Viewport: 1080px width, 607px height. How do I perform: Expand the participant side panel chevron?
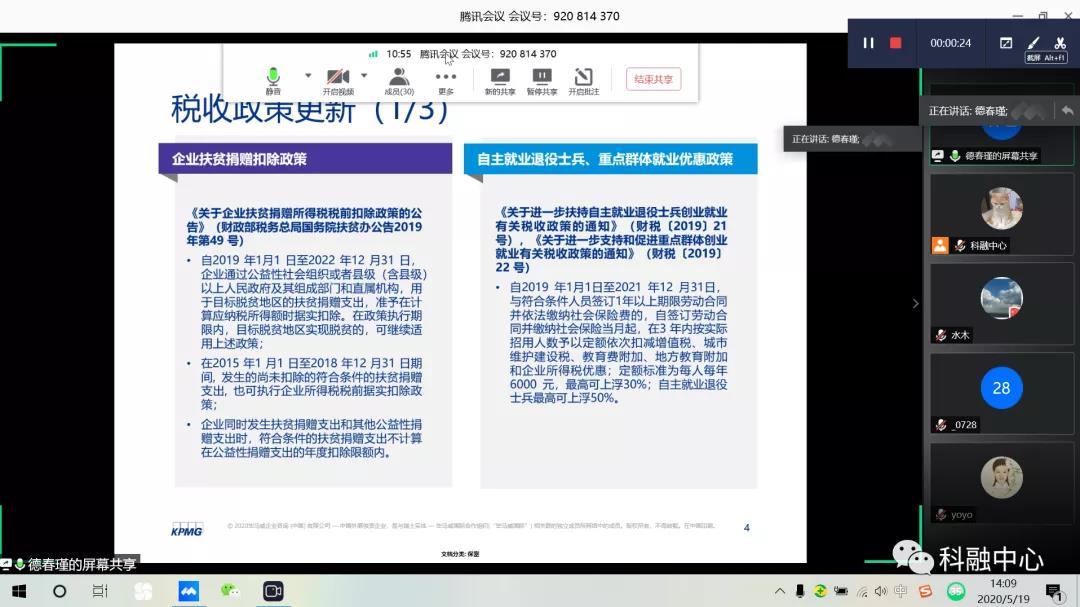915,303
